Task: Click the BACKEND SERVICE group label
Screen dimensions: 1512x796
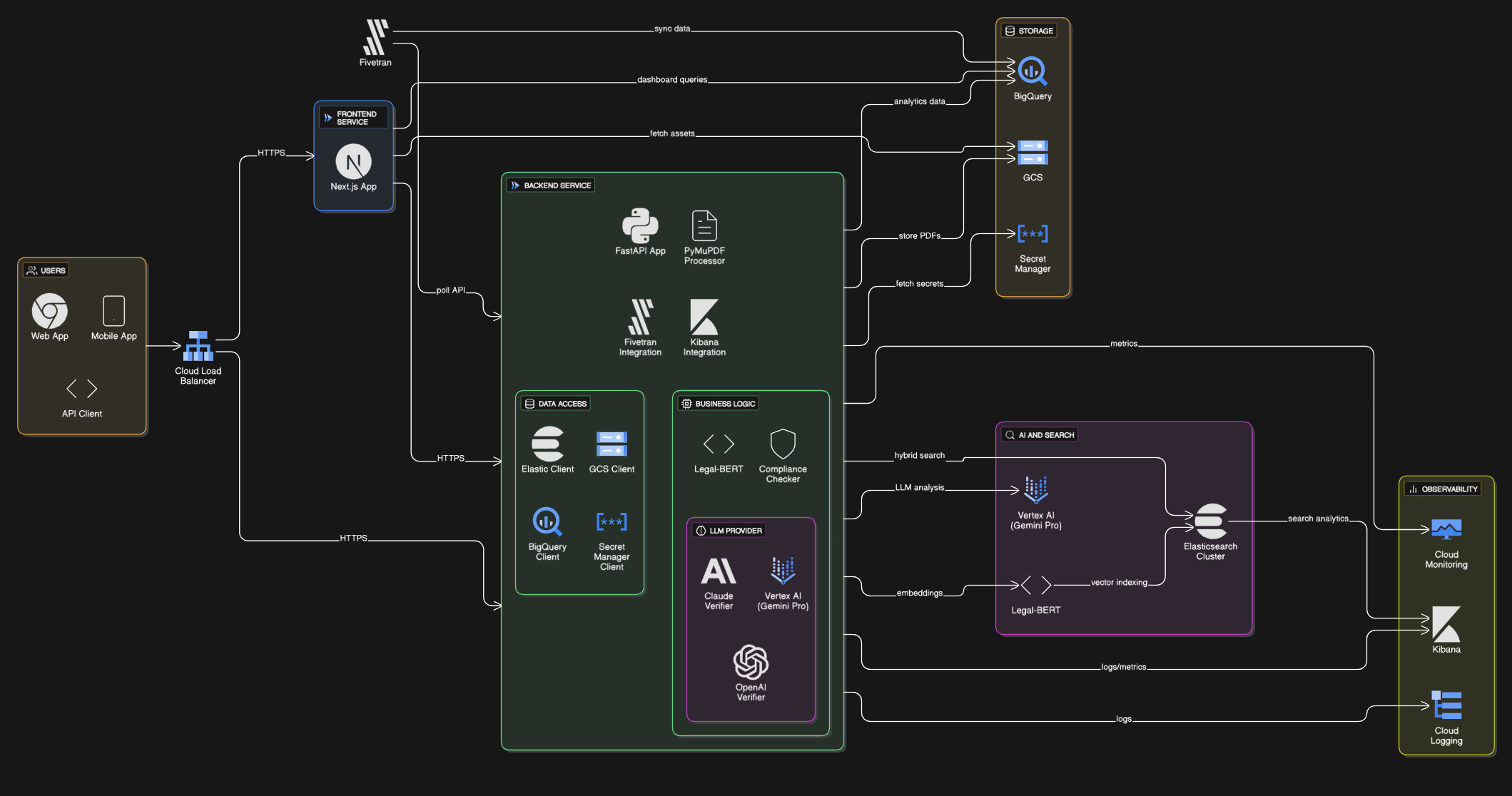Action: (x=557, y=185)
